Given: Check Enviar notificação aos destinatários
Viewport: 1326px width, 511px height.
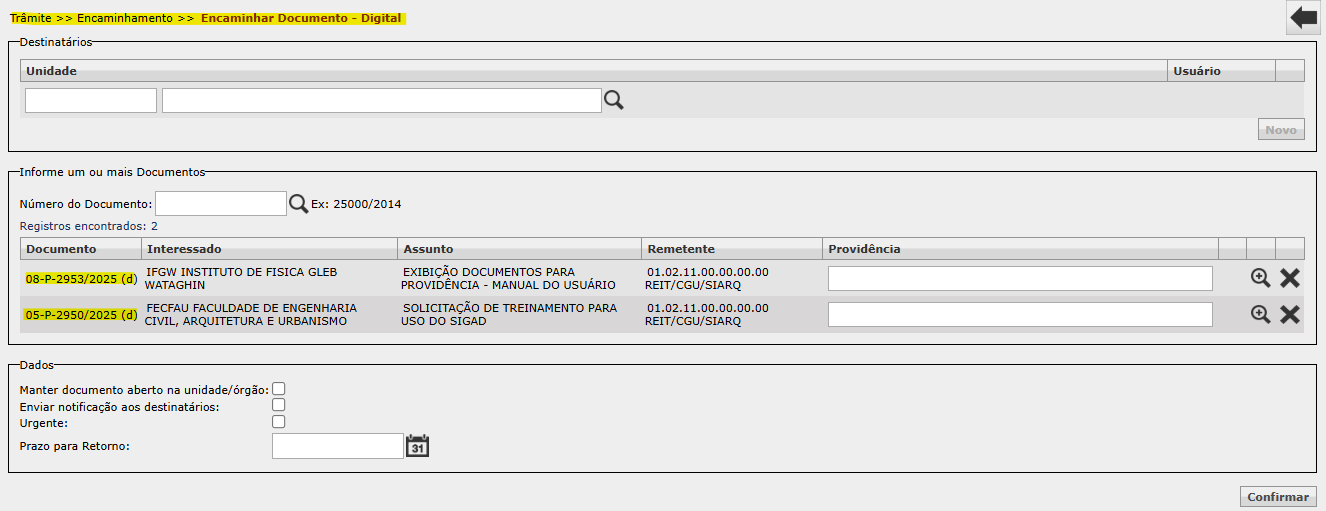Looking at the screenshot, I should [279, 405].
